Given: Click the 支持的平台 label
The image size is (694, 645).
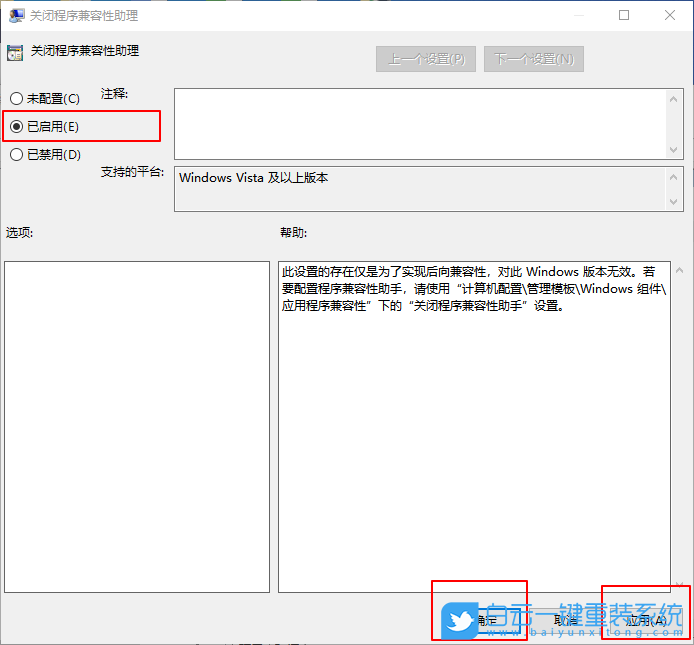Looking at the screenshot, I should [x=132, y=172].
